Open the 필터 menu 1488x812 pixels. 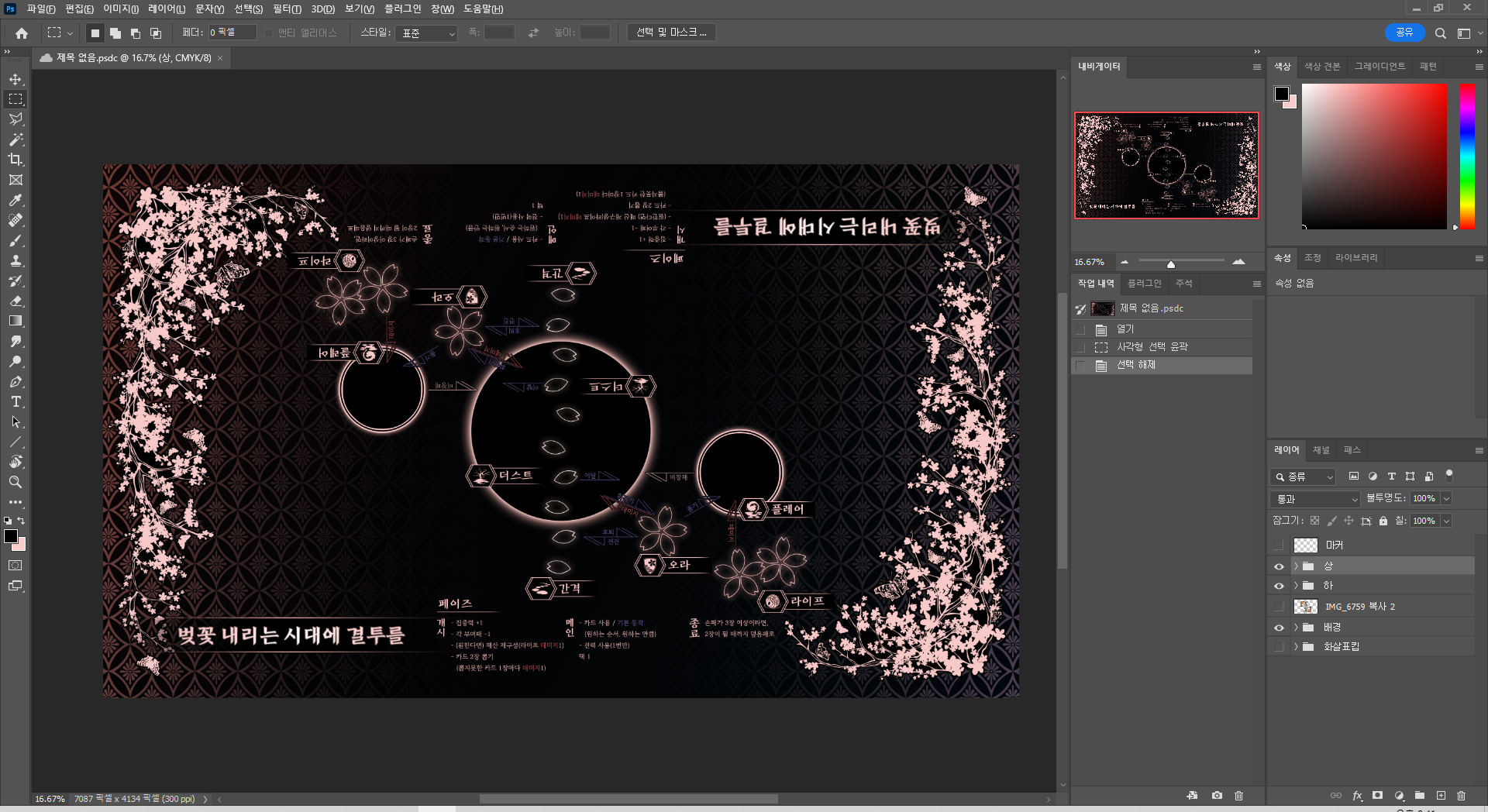click(287, 9)
